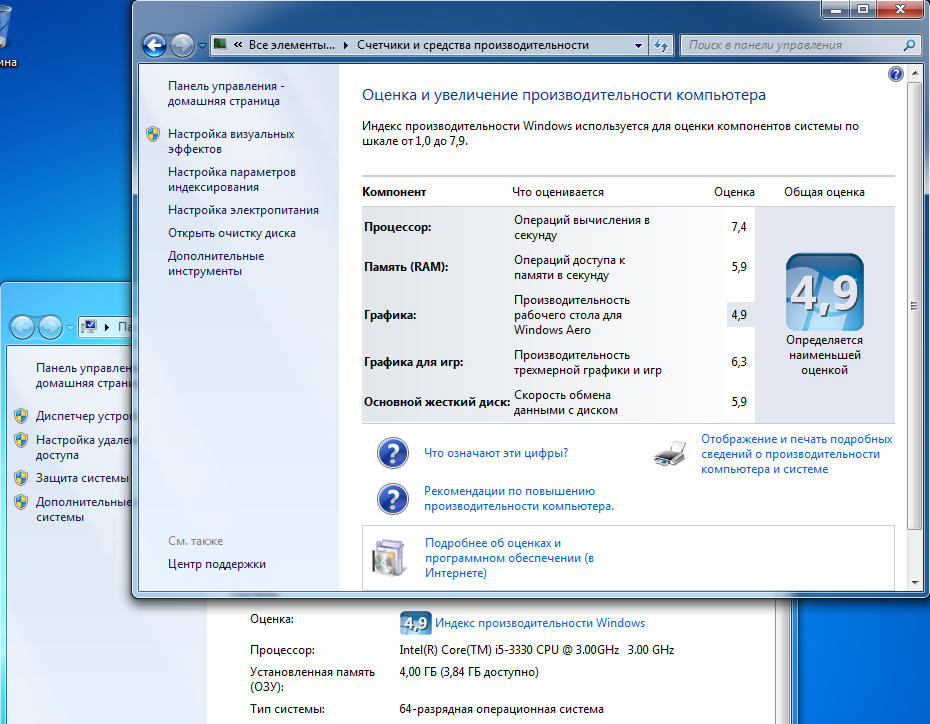Go back using the front window's Back arrow
The image size is (930, 724).
pyautogui.click(x=154, y=45)
